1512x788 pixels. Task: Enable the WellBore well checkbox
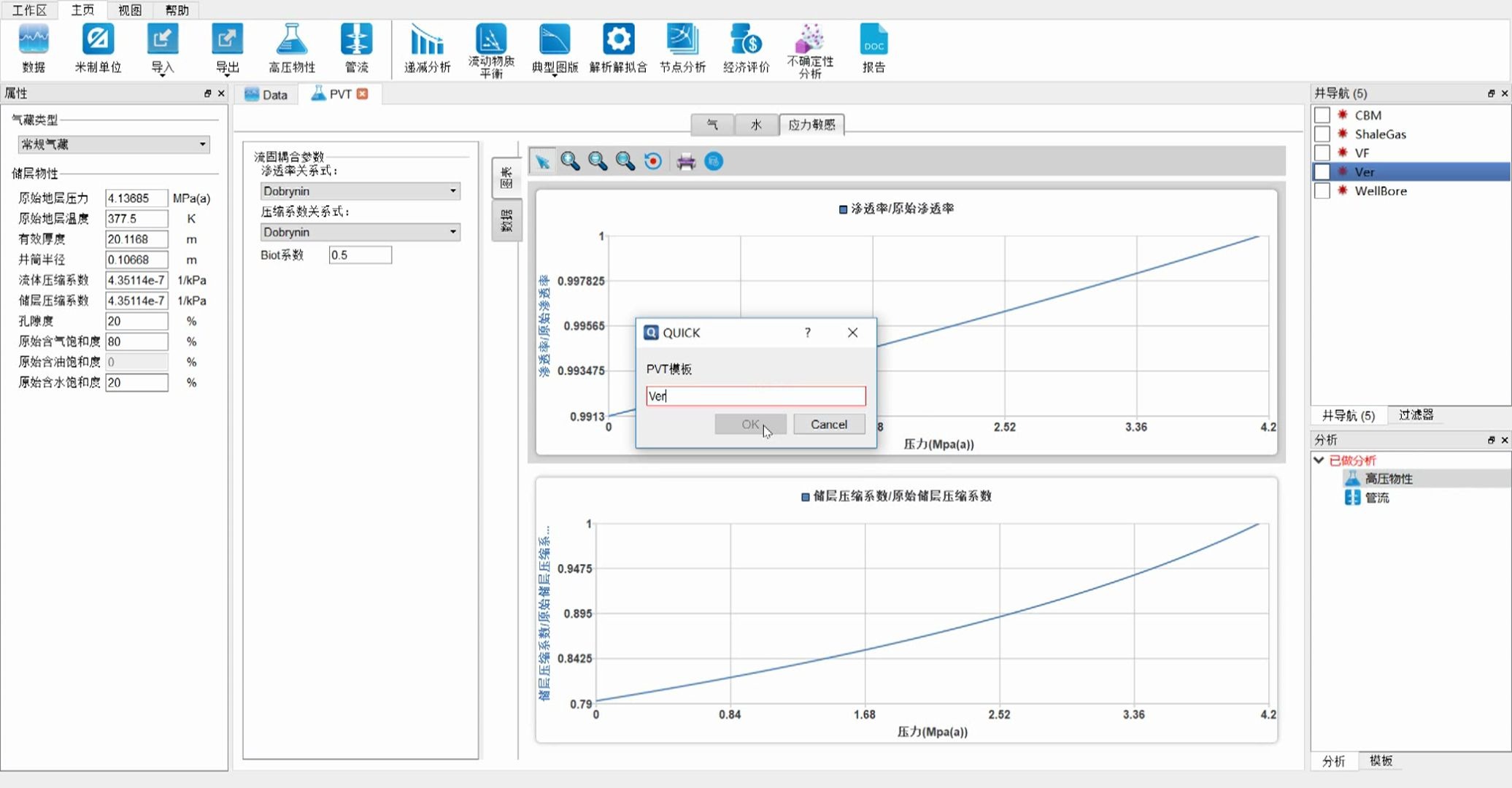tap(1322, 191)
